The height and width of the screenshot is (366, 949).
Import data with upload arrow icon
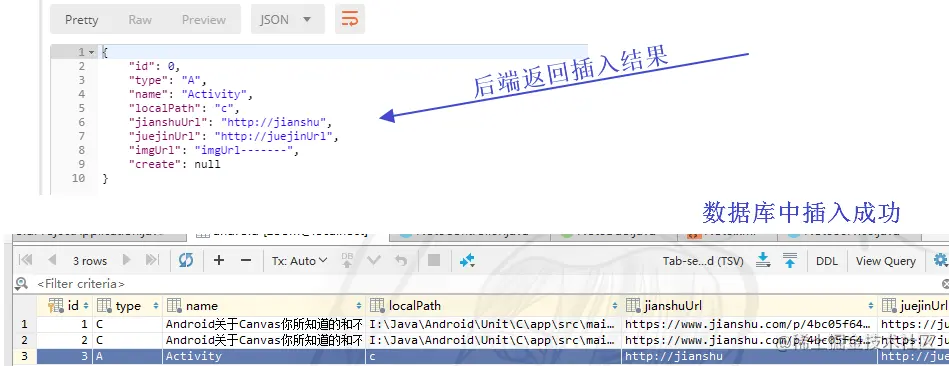790,260
